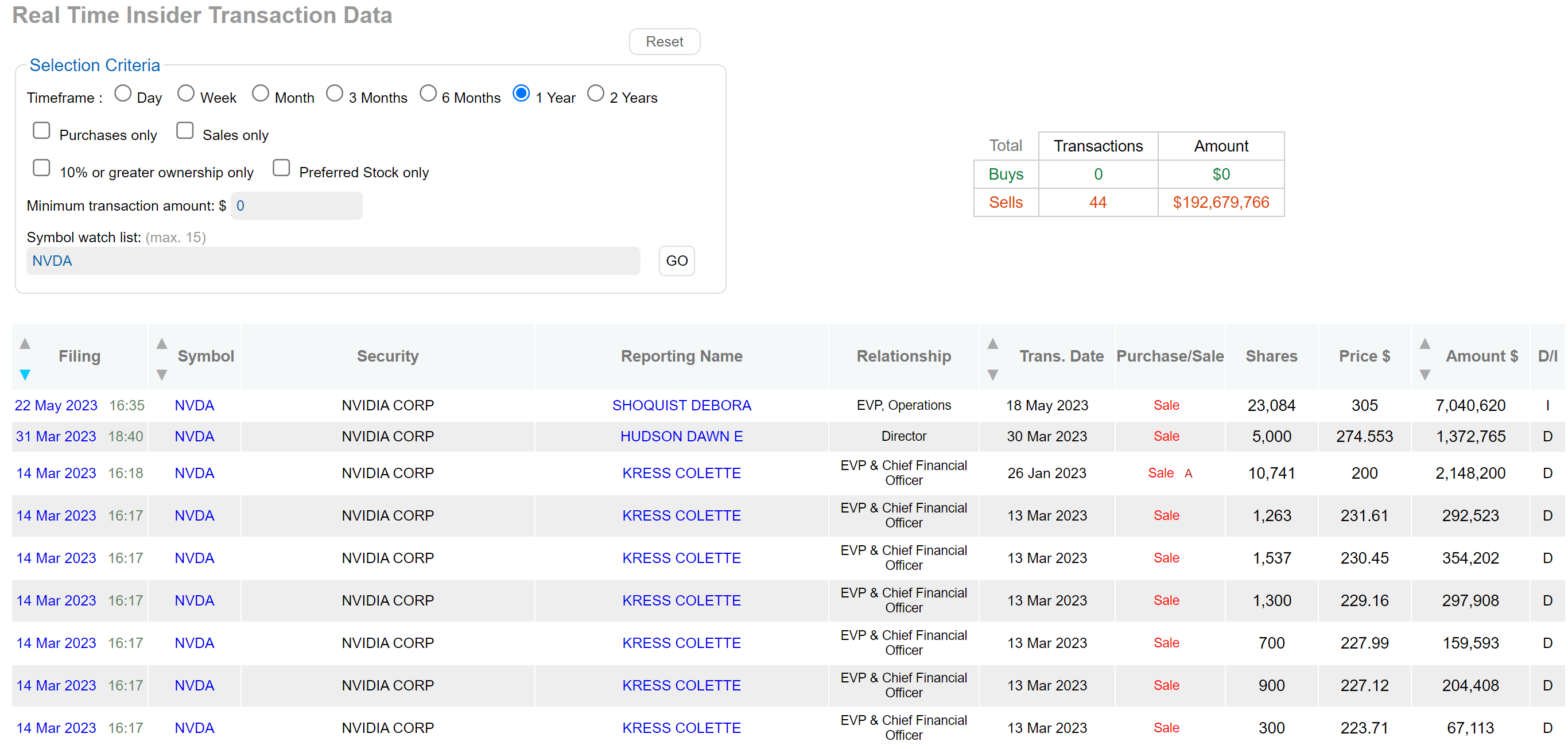
Task: Toggle Preferred Stock only checkbox
Action: tap(281, 168)
